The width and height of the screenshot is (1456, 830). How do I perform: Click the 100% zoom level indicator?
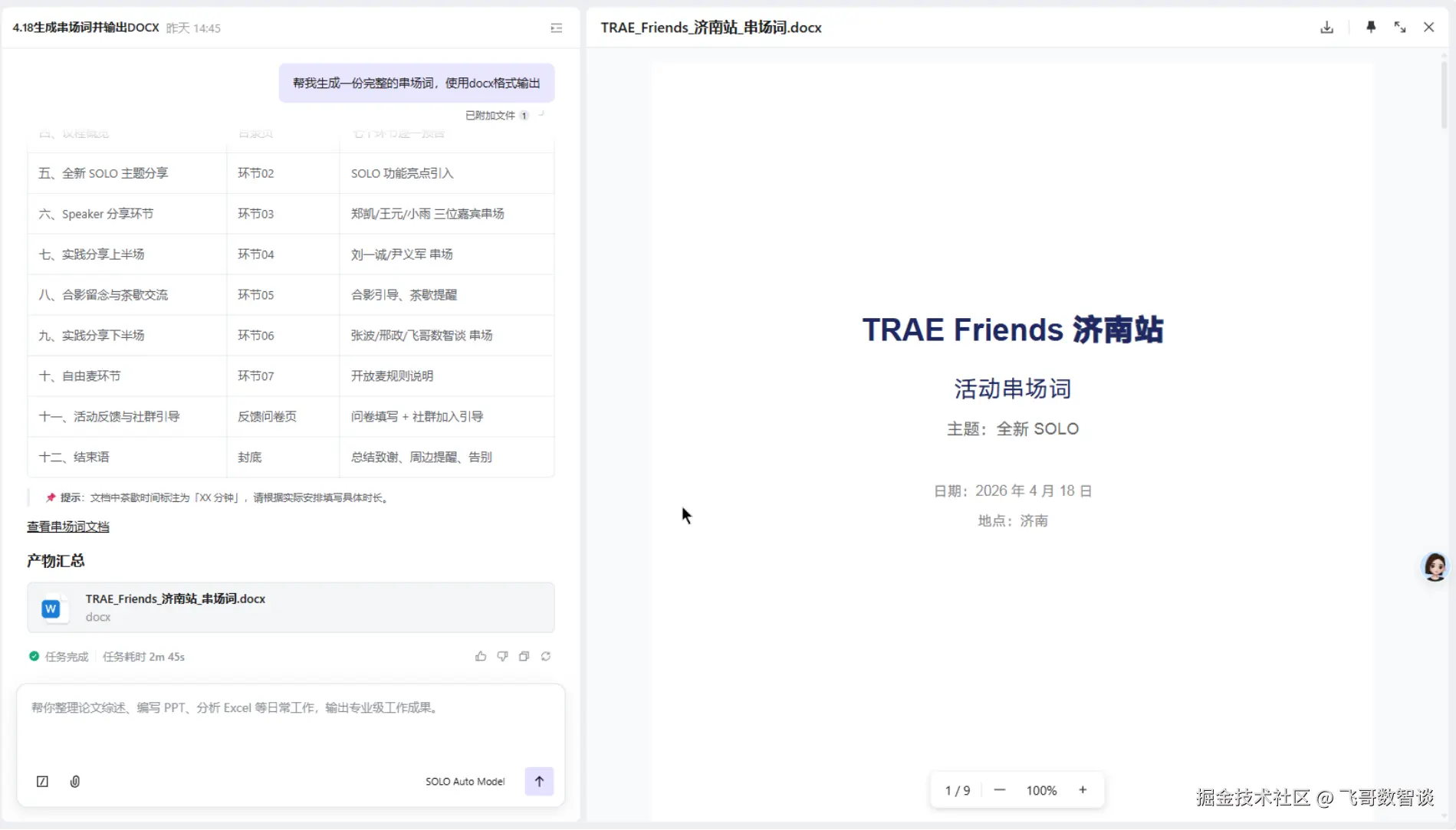(1041, 790)
